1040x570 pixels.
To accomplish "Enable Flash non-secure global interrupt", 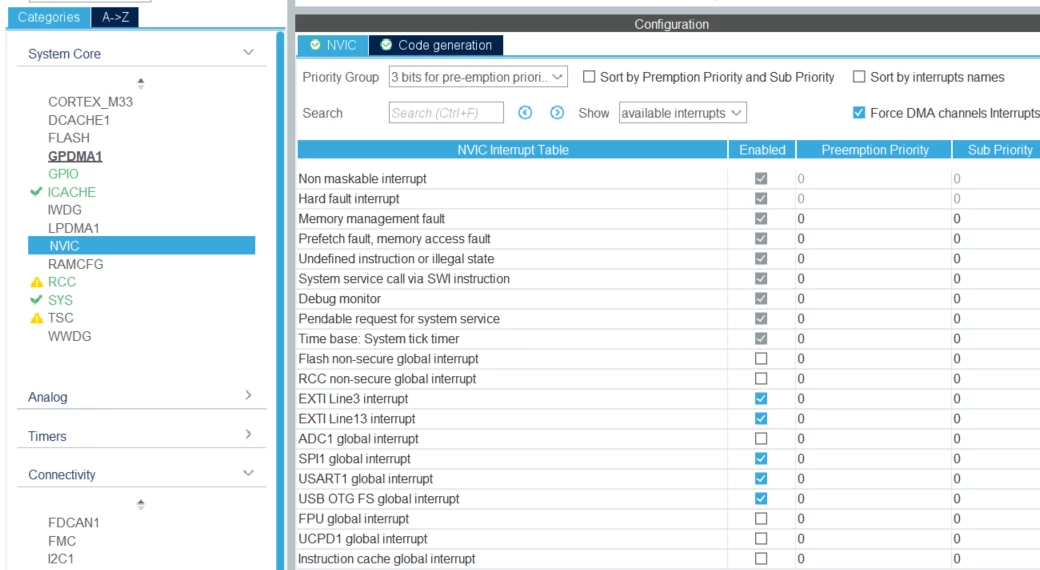I will [x=761, y=358].
